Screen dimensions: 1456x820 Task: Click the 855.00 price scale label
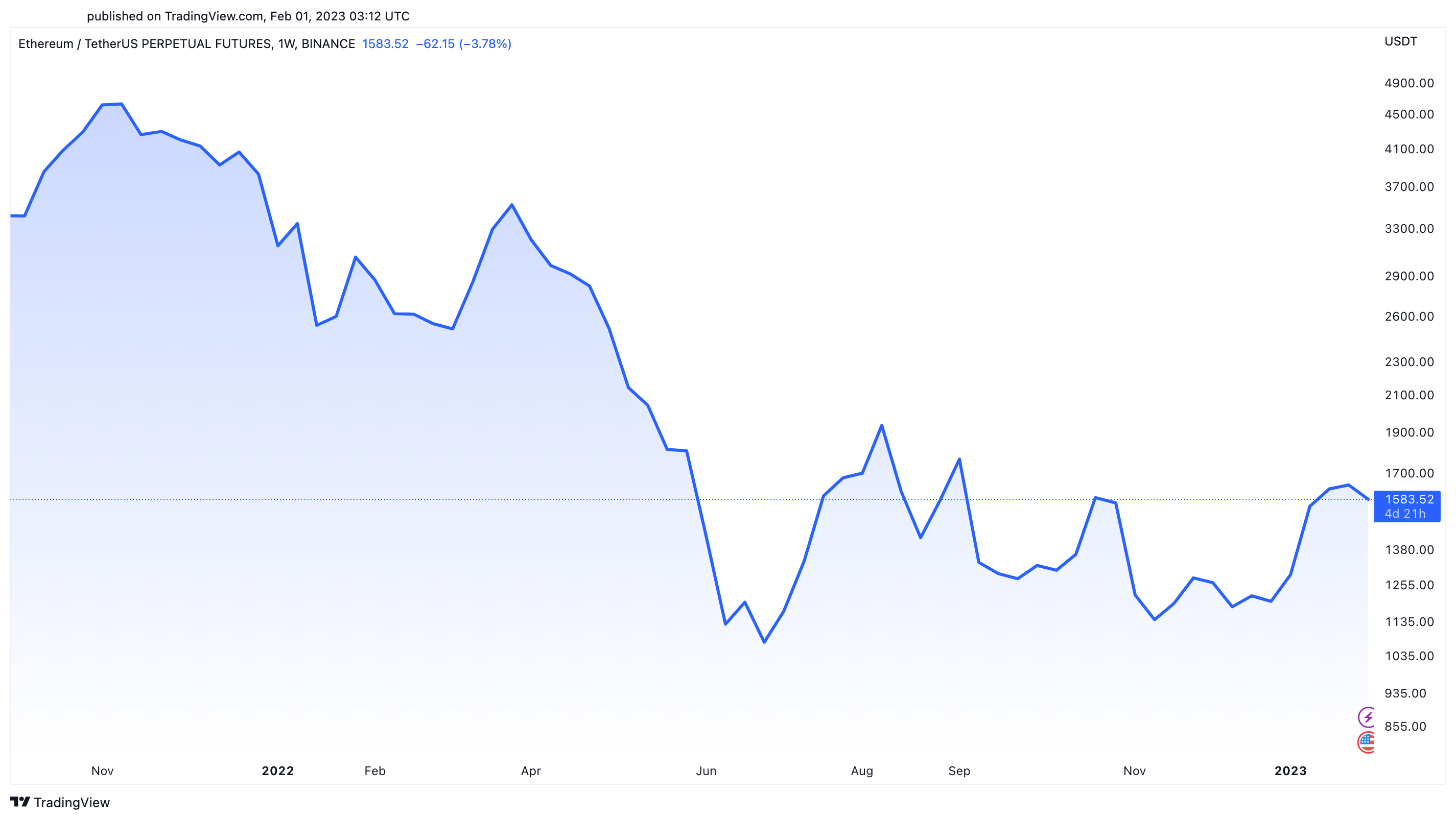click(x=1405, y=726)
